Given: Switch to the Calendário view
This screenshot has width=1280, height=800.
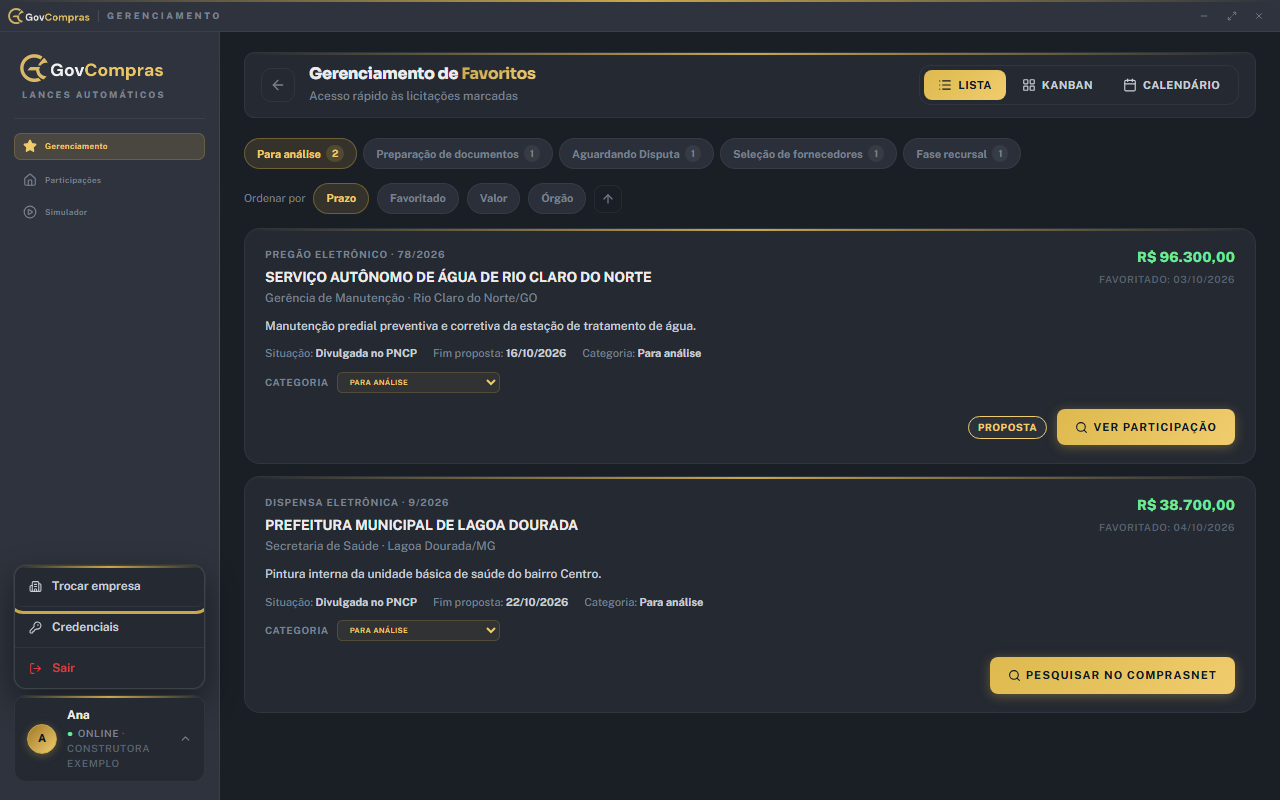Looking at the screenshot, I should [1171, 85].
